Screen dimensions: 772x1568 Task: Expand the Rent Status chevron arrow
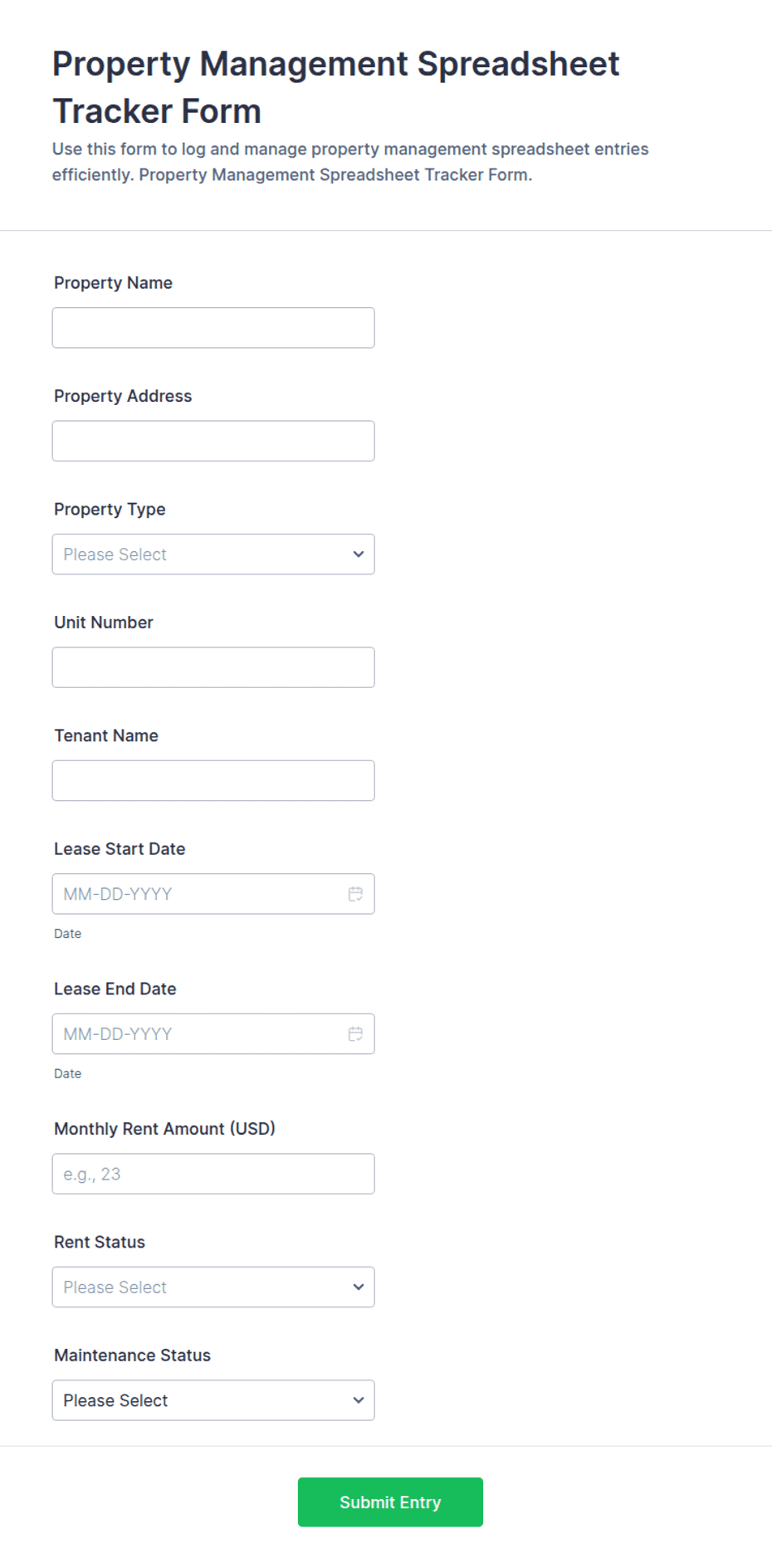(359, 1287)
